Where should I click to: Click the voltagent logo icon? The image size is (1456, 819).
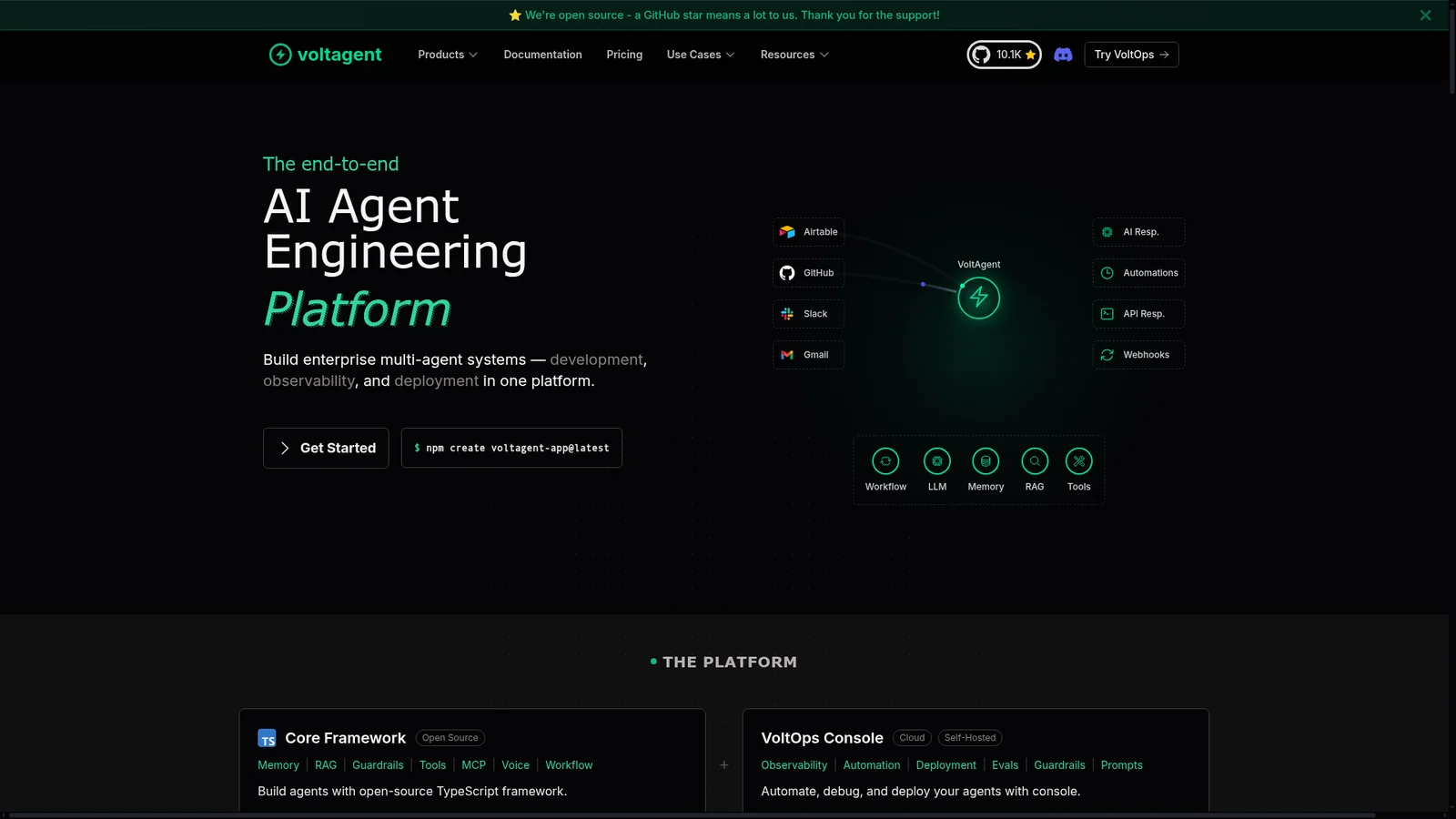[280, 55]
